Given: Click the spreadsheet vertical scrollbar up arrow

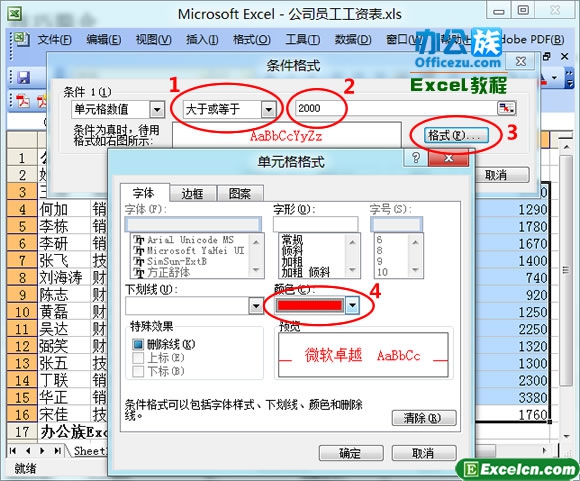Looking at the screenshot, I should coord(566,147).
